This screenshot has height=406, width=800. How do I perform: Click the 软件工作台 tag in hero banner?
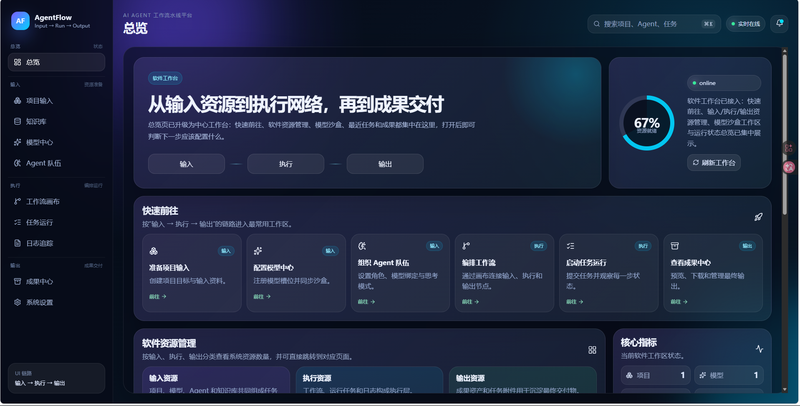click(165, 78)
